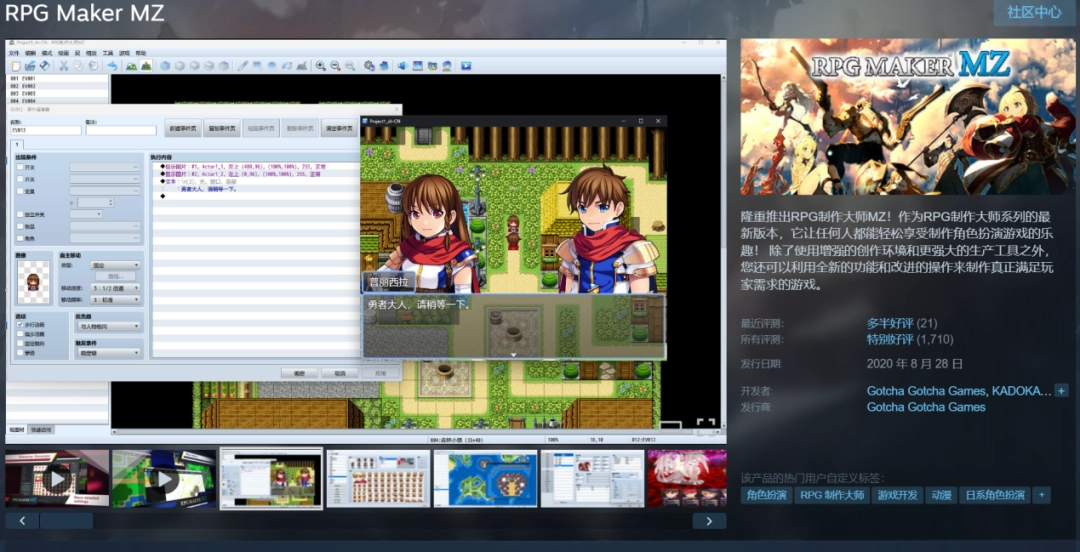1080x552 pixels.
Task: Open the 触发条件 dropdown showing 确定键
Action: [108, 353]
